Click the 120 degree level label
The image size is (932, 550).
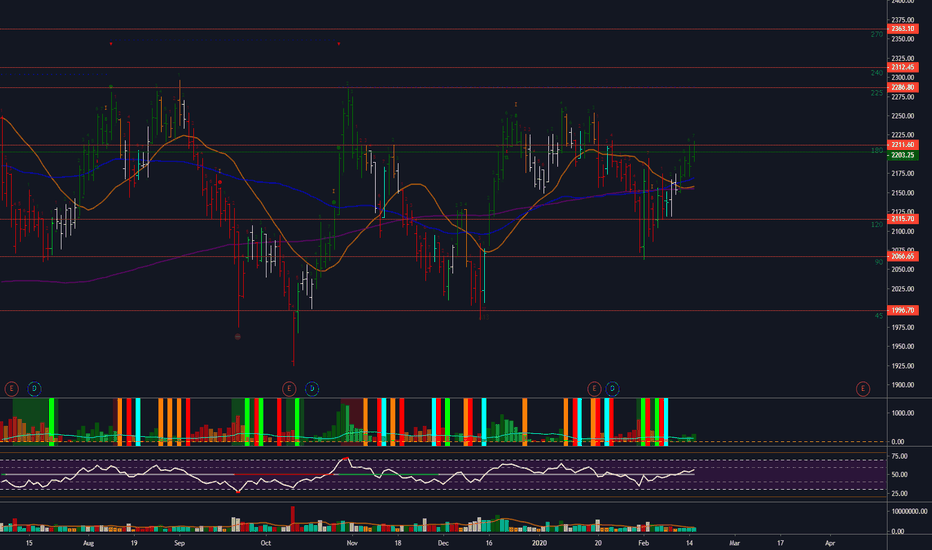point(877,225)
